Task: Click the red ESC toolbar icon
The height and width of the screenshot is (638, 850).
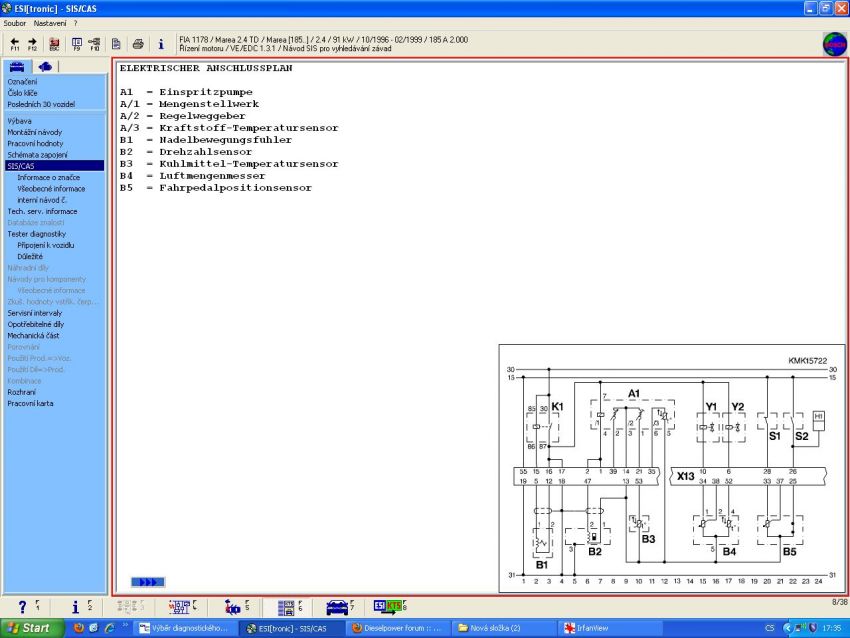Action: [54, 44]
